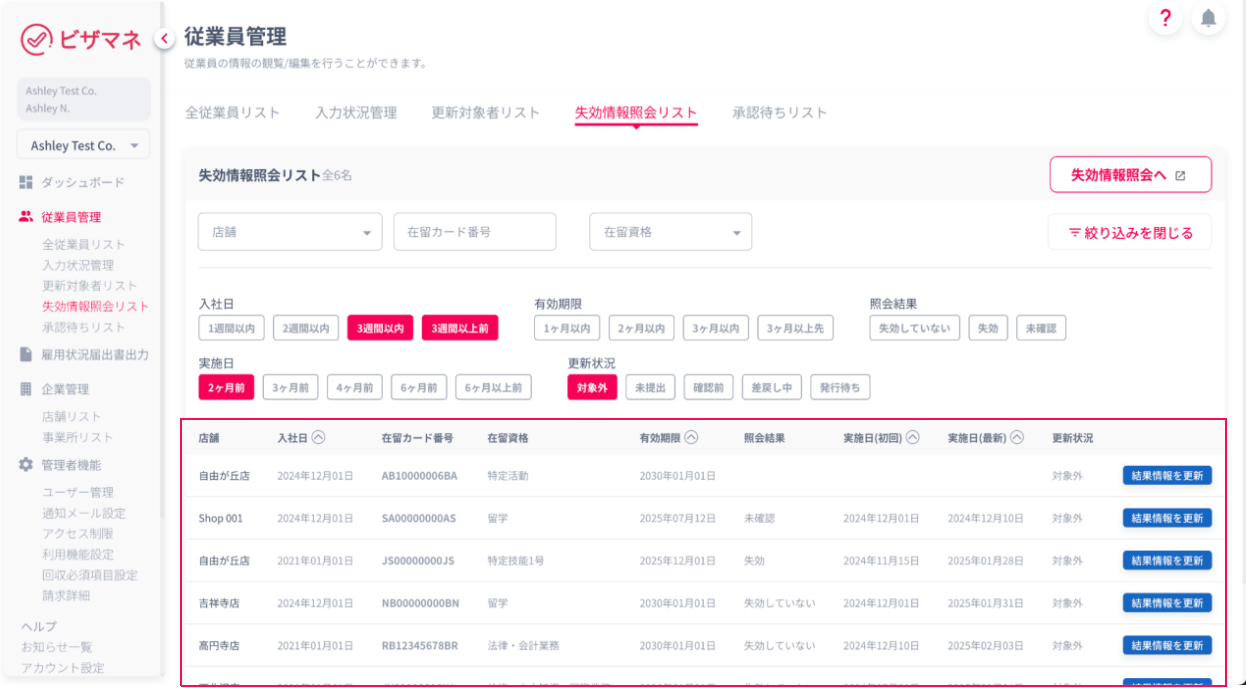Toggle the 3週間以内 filter under 入社日
This screenshot has width=1246, height=688.
tap(380, 328)
